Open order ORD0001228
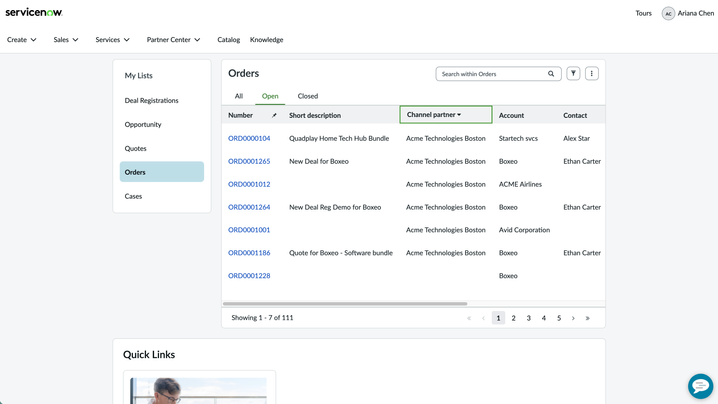The width and height of the screenshot is (718, 404). click(x=249, y=276)
